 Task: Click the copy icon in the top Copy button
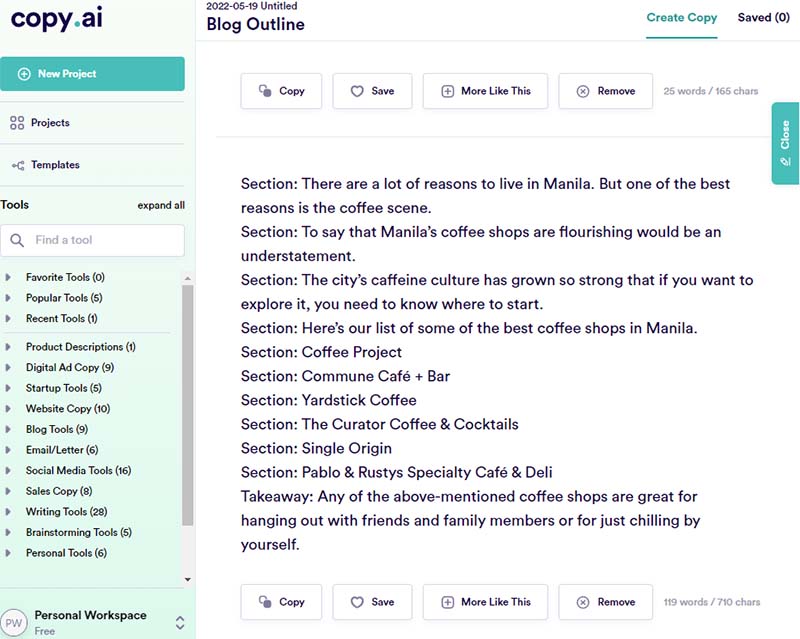tap(265, 91)
